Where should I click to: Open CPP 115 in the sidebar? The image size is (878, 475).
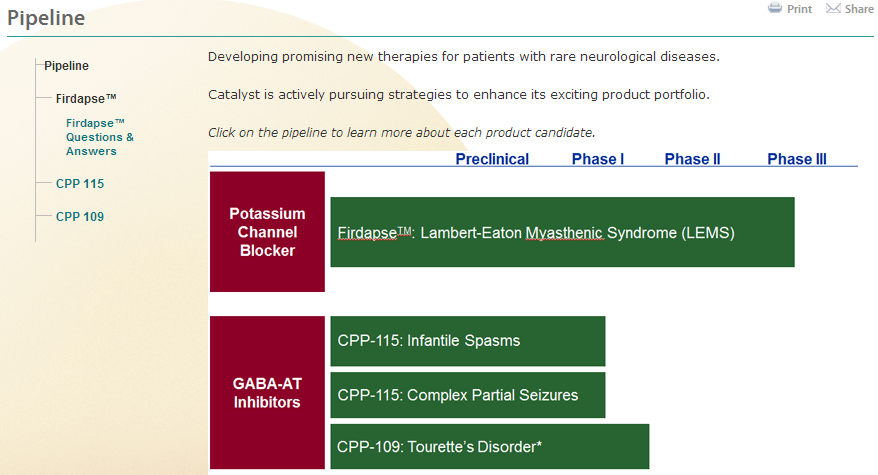tap(80, 184)
